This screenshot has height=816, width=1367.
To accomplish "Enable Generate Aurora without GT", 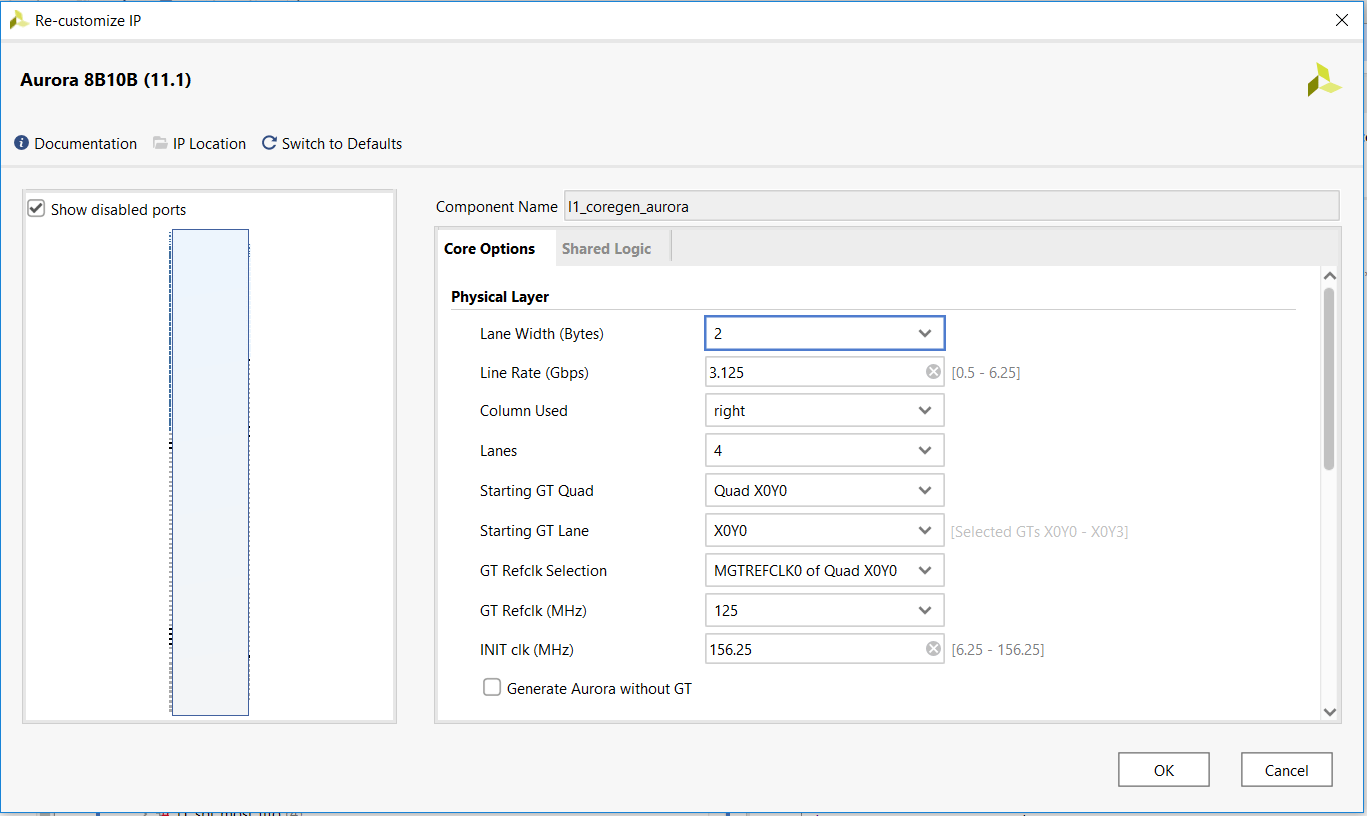I will point(491,687).
